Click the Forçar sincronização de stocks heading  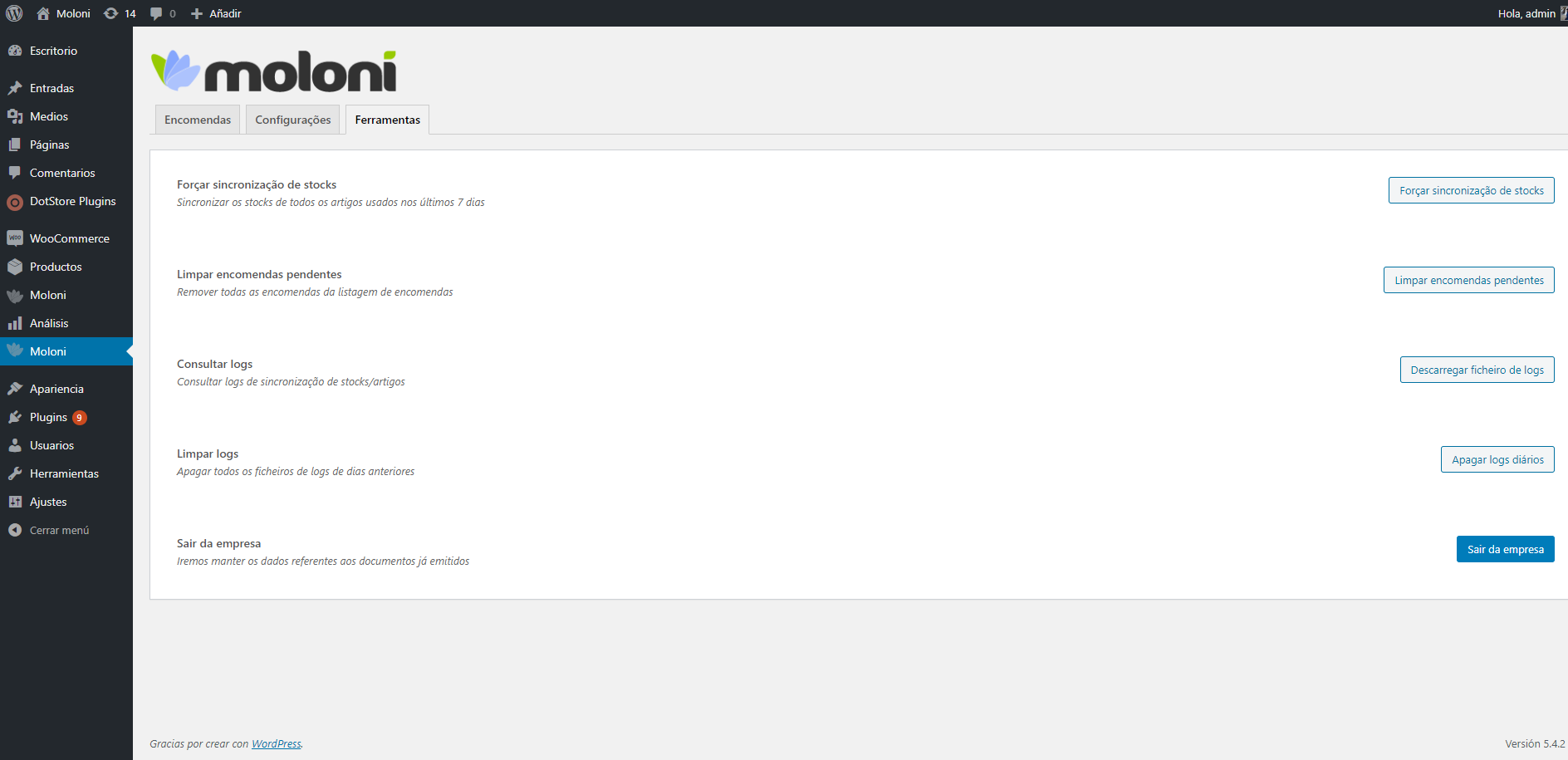[257, 184]
